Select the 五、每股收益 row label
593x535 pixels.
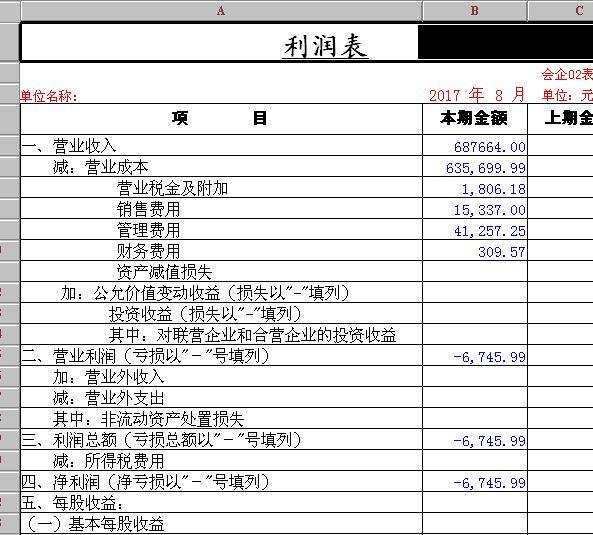click(x=72, y=503)
